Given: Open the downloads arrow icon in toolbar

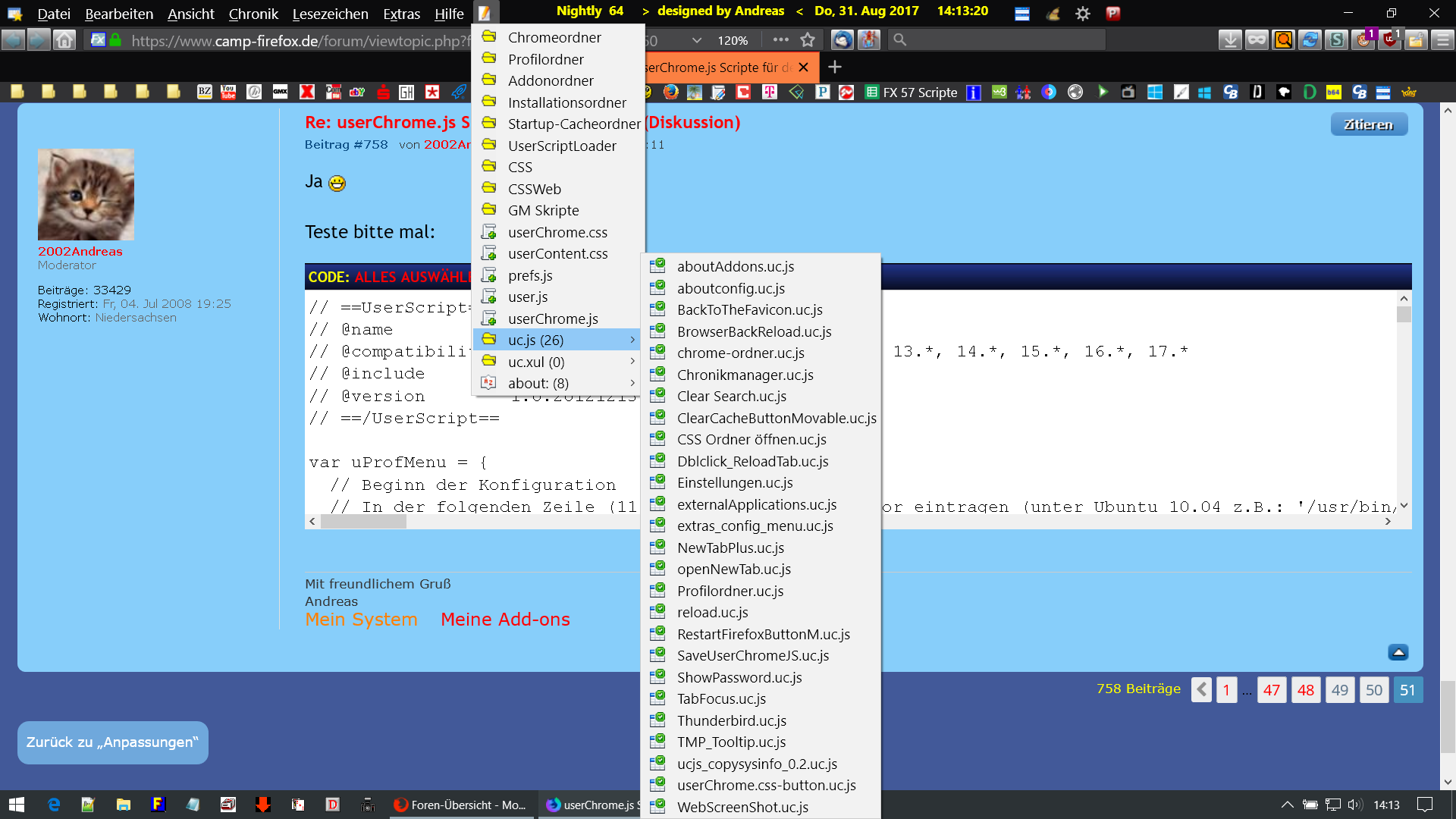Looking at the screenshot, I should click(x=1230, y=39).
